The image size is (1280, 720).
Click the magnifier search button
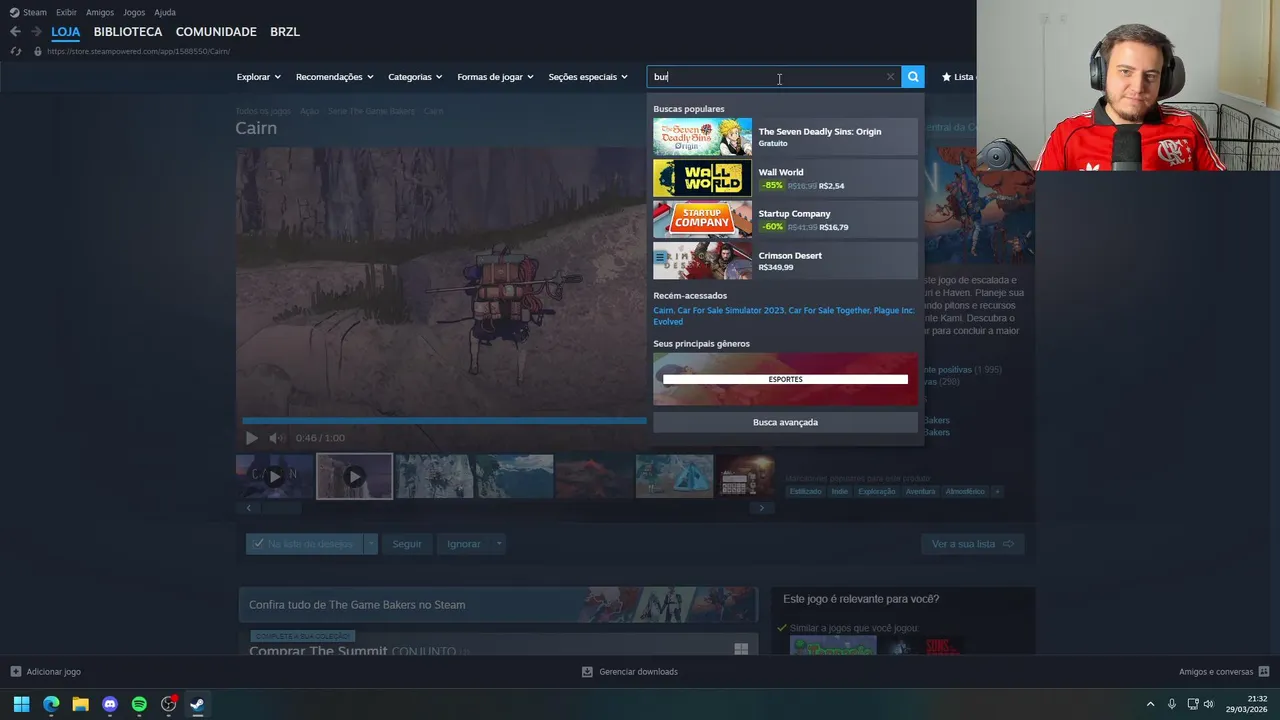(912, 77)
